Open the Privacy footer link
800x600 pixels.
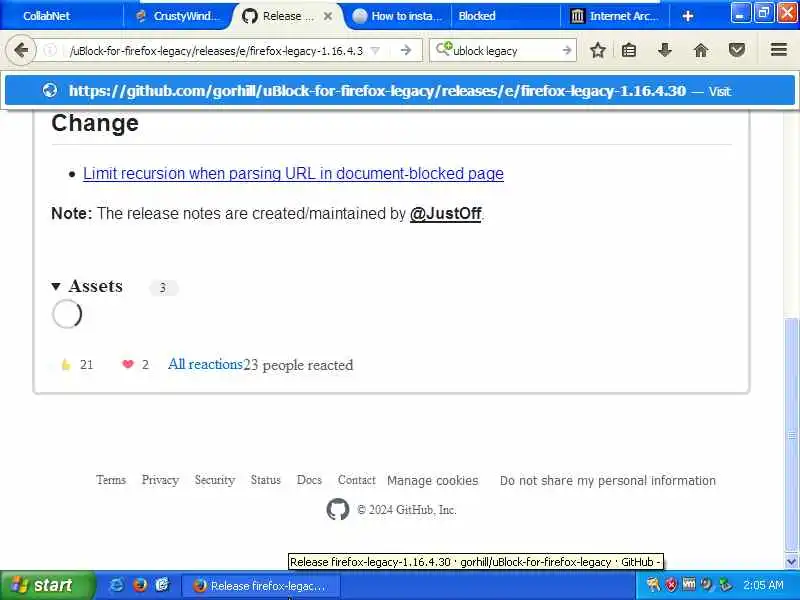[x=160, y=480]
